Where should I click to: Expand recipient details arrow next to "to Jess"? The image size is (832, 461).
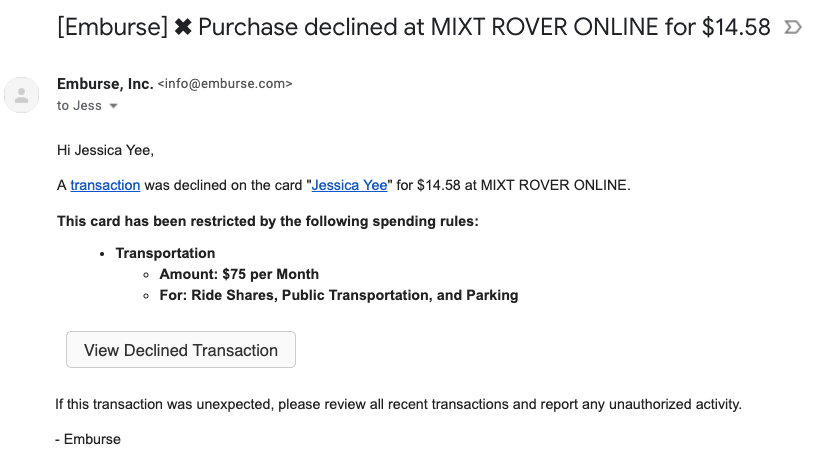(x=113, y=106)
